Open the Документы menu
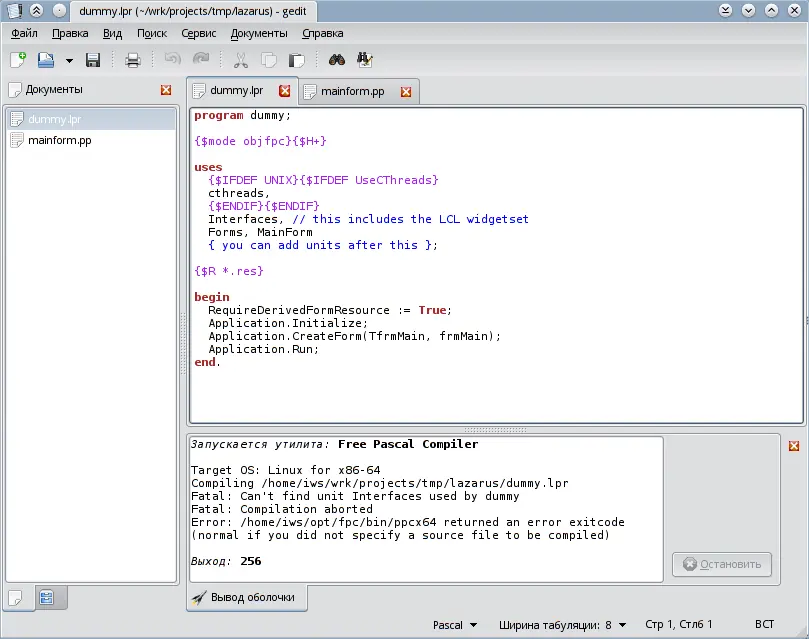This screenshot has width=809, height=639. 259,34
